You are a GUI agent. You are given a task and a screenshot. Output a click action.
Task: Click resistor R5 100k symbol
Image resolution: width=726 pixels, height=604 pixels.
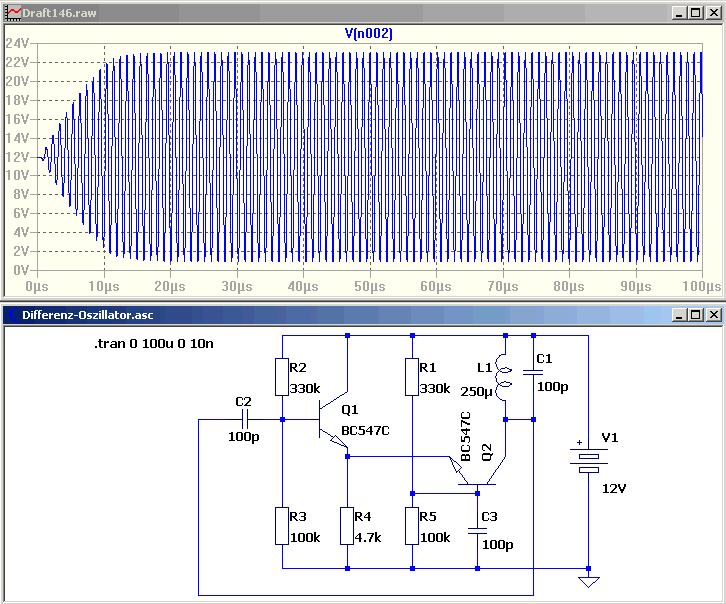[412, 526]
